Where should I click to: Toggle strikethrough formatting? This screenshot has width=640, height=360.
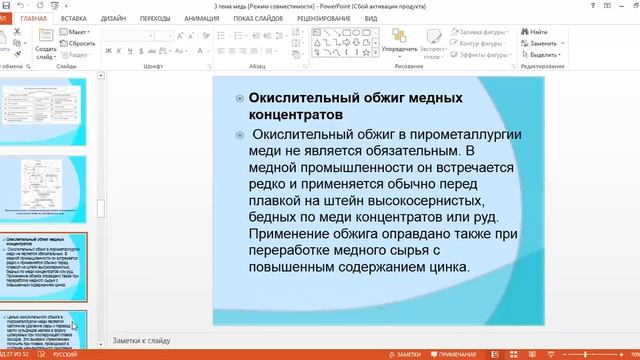(152, 51)
